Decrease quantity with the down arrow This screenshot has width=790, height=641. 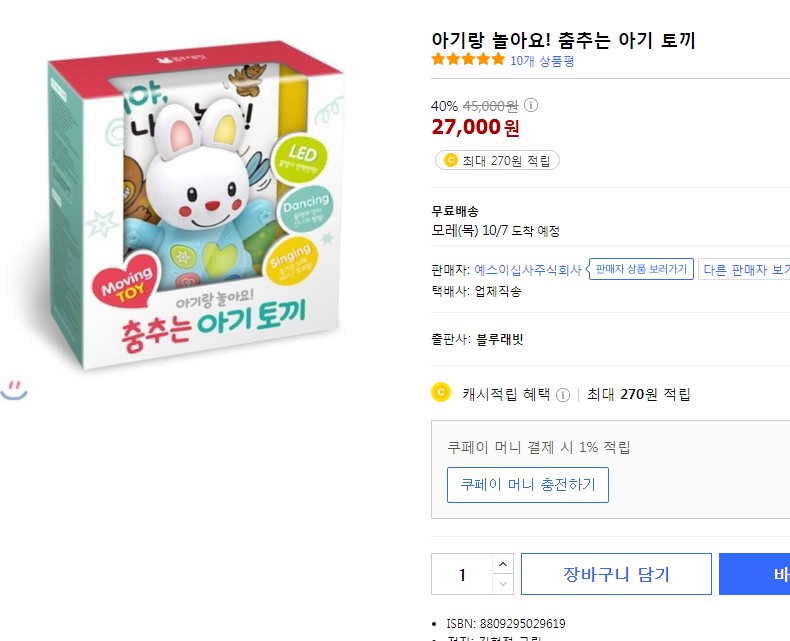503,584
